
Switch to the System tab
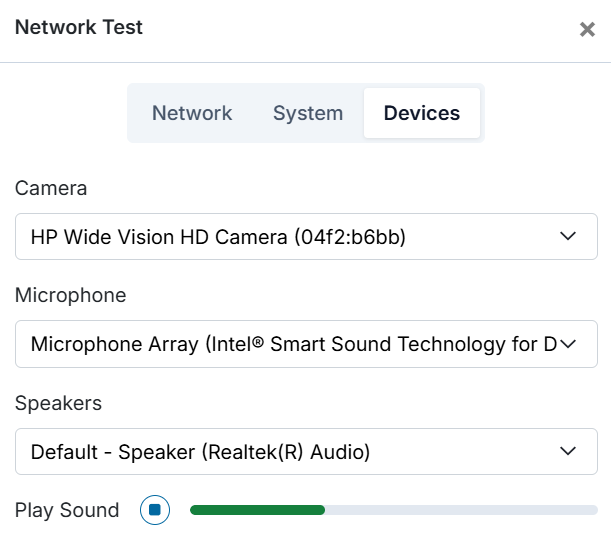(308, 113)
